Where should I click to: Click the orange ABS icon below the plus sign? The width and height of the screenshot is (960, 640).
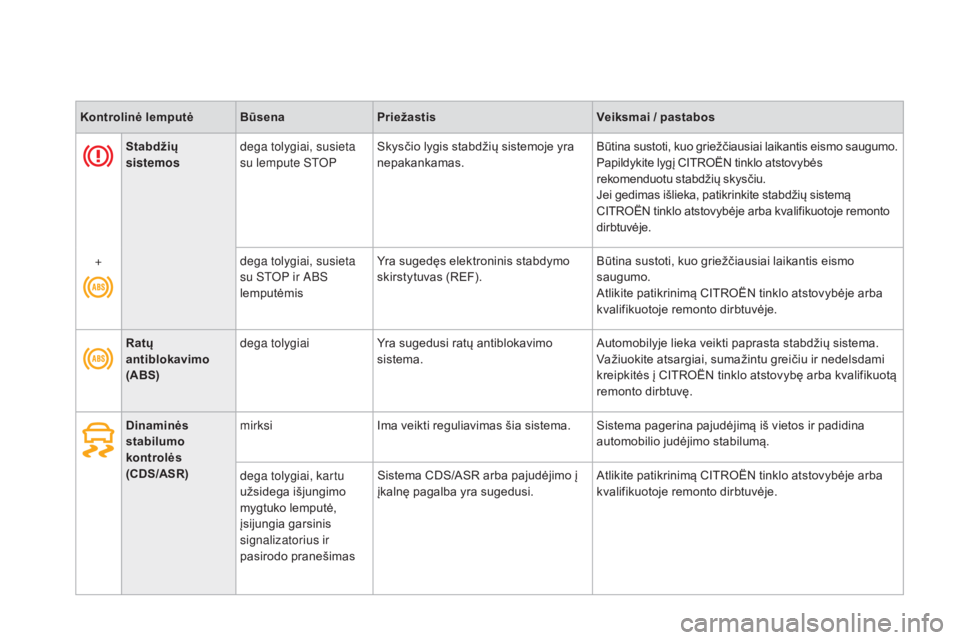(98, 287)
